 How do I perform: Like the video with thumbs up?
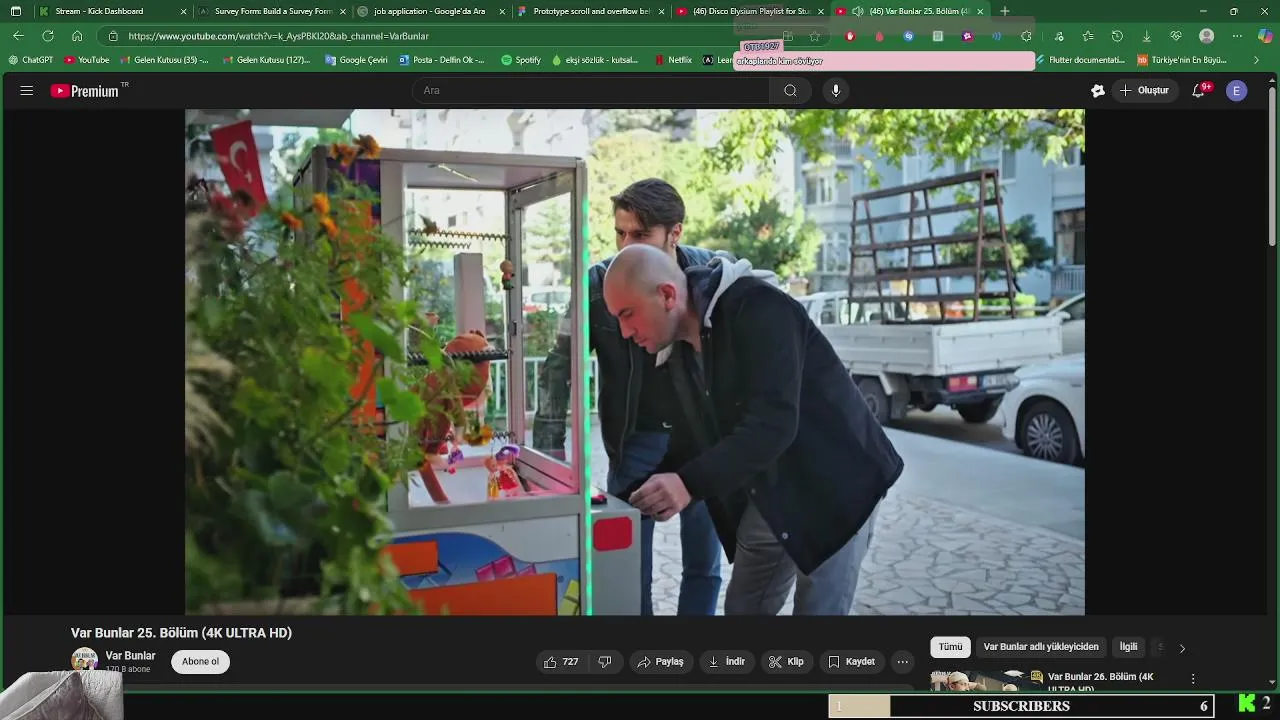[561, 662]
